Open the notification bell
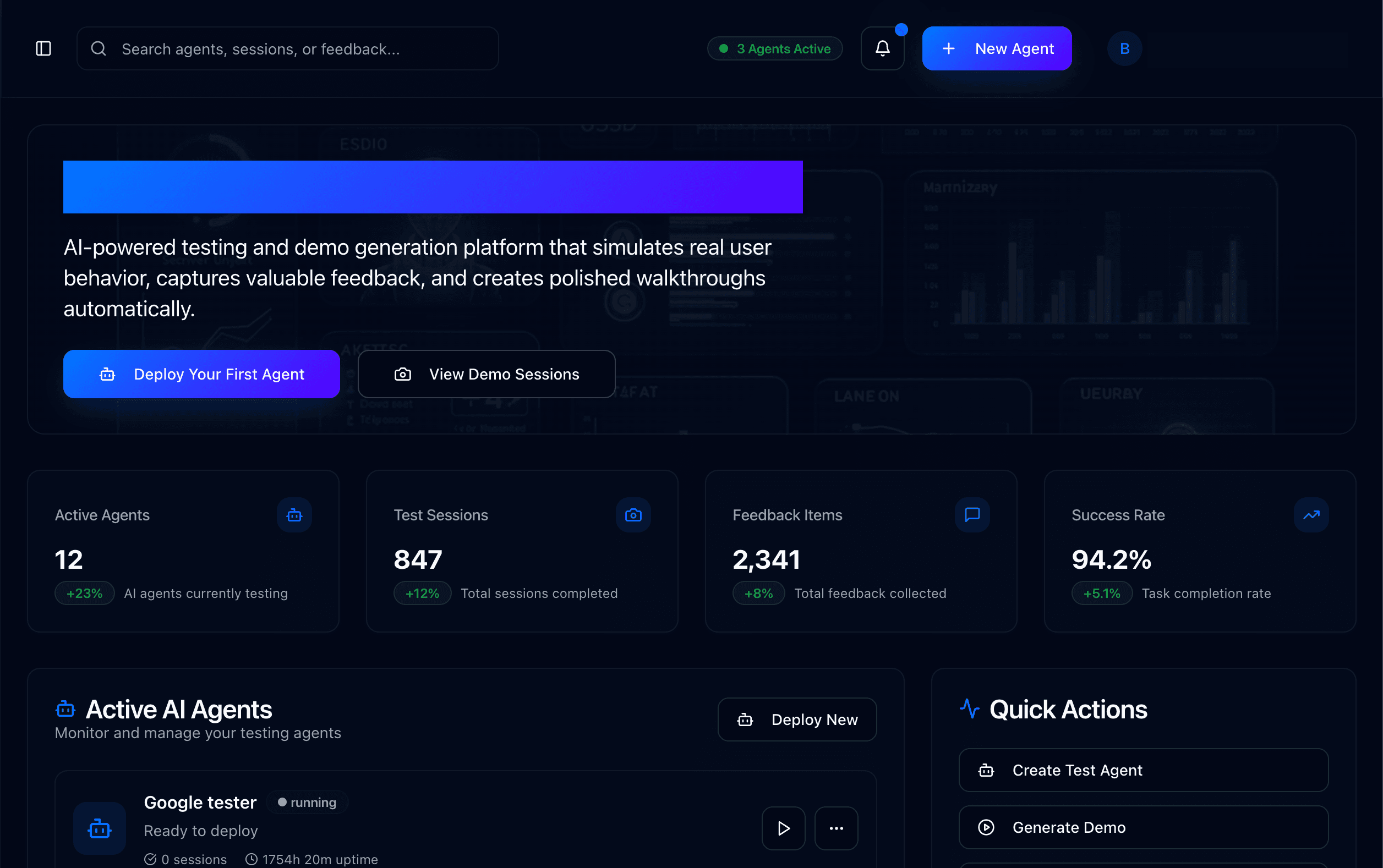The height and width of the screenshot is (868, 1383). tap(882, 48)
